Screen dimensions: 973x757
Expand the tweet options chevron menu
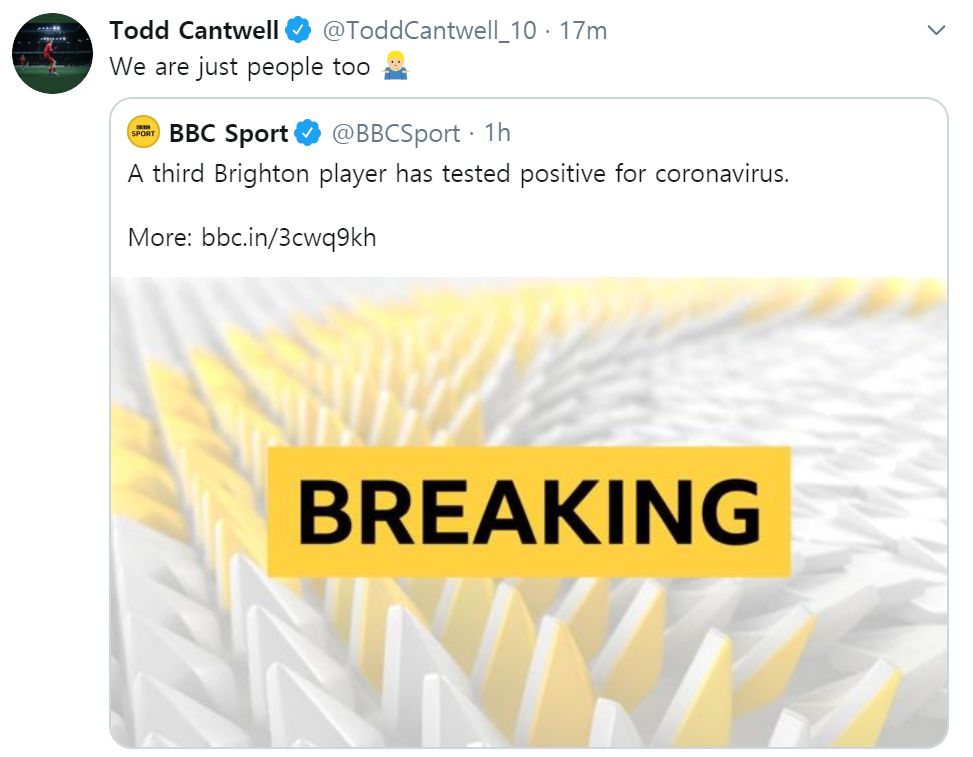point(936,31)
